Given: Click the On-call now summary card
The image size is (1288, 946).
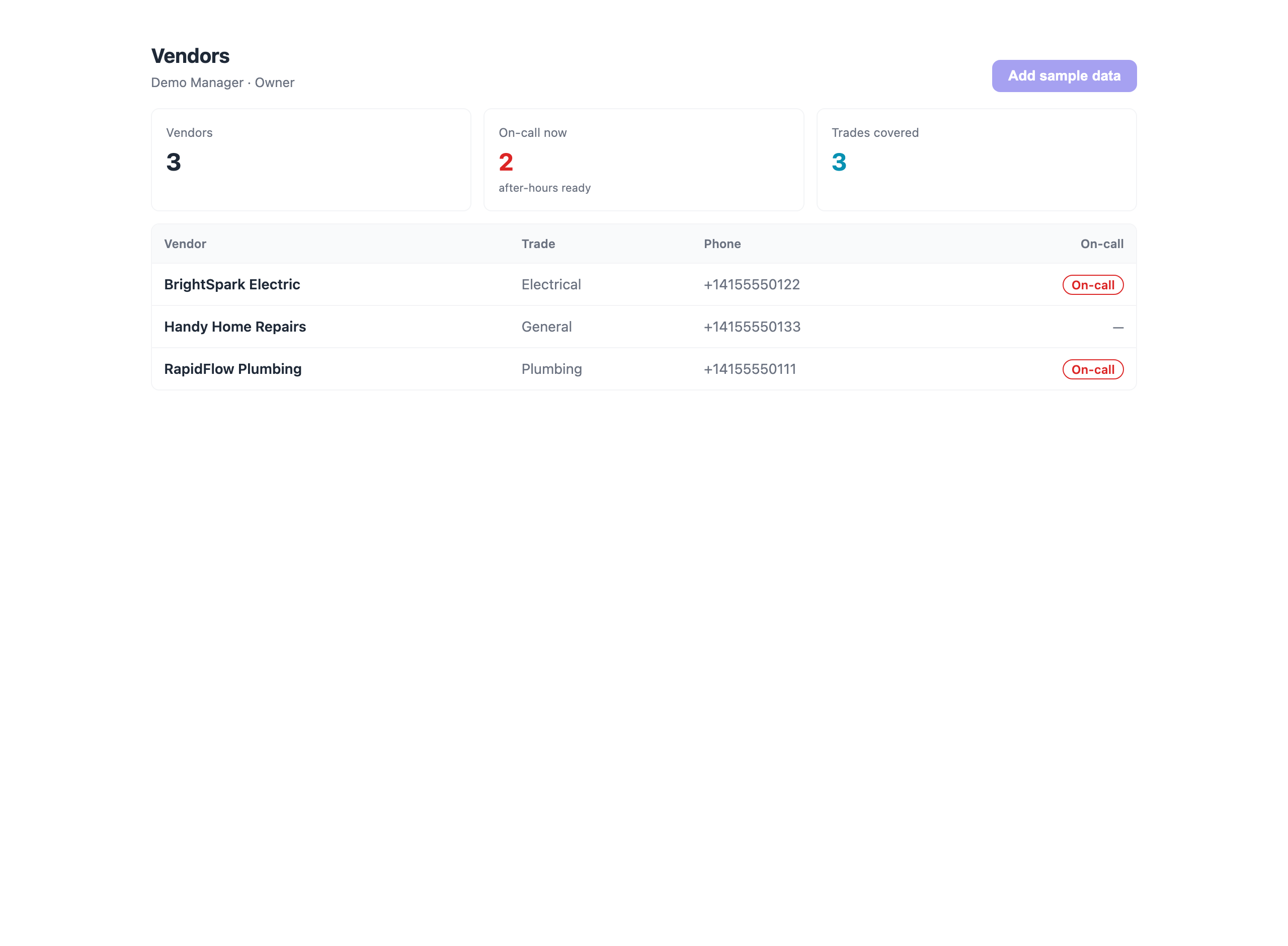Looking at the screenshot, I should [x=643, y=160].
